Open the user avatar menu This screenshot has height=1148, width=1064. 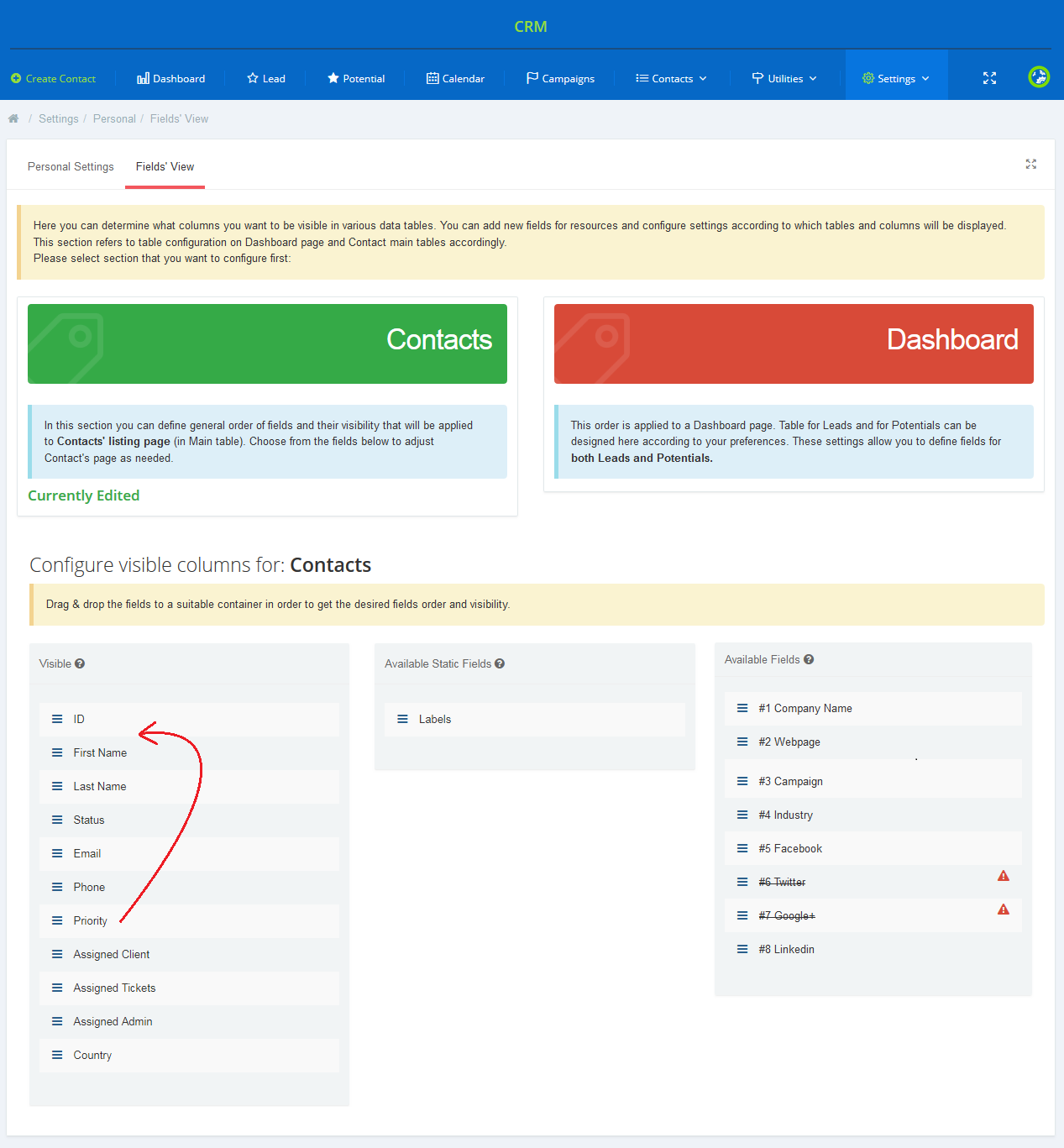[x=1039, y=77]
